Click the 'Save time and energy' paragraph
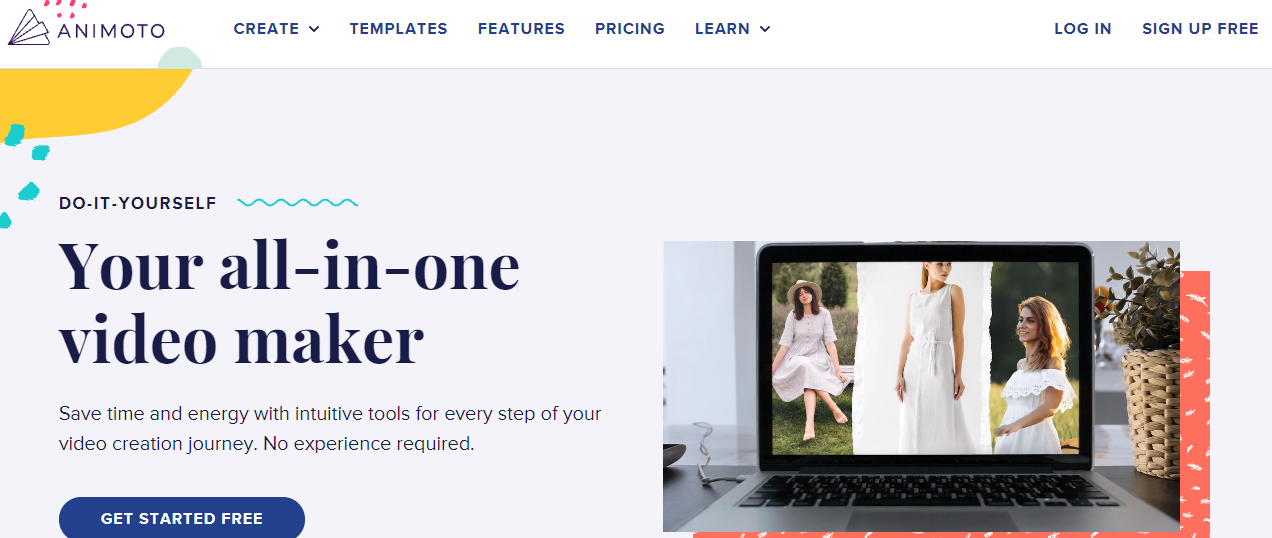The width and height of the screenshot is (1272, 538). click(330, 428)
